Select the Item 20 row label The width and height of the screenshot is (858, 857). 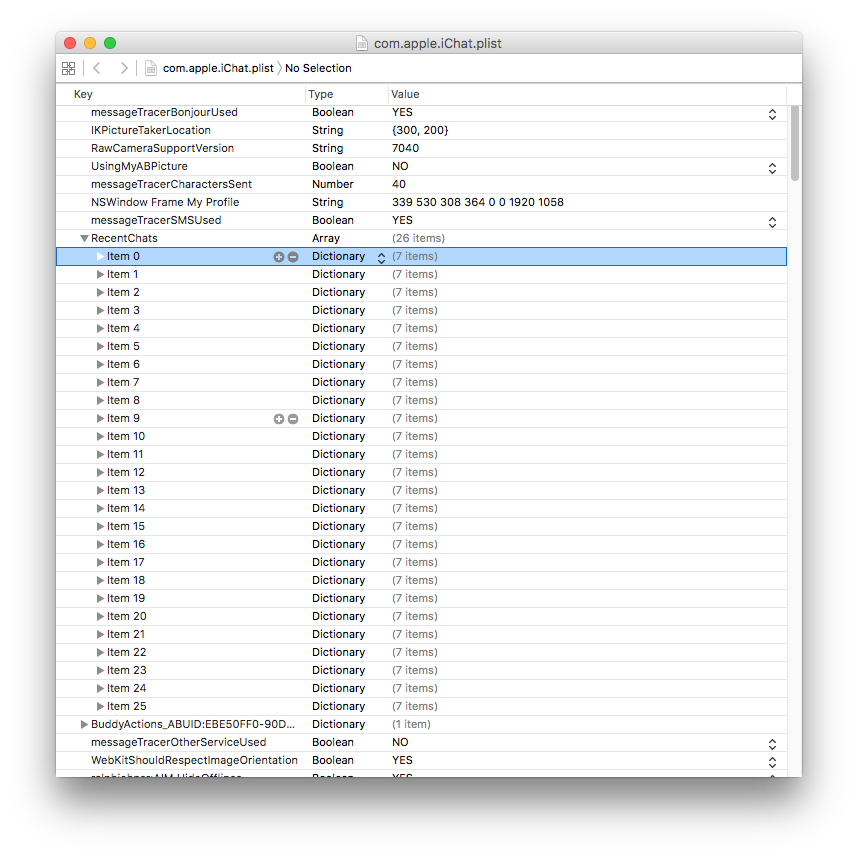(x=126, y=616)
